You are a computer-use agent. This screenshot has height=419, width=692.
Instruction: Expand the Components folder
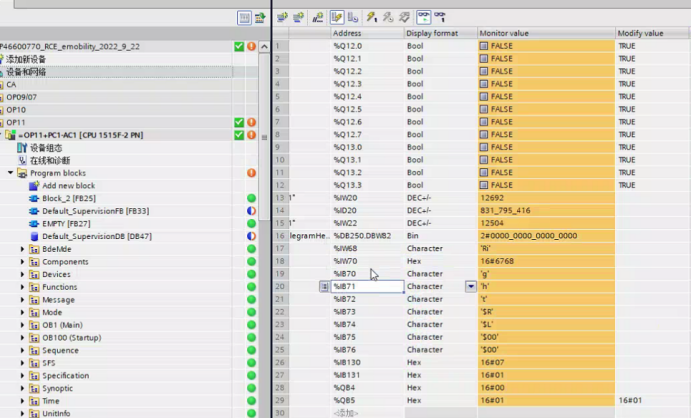pyautogui.click(x=22, y=262)
